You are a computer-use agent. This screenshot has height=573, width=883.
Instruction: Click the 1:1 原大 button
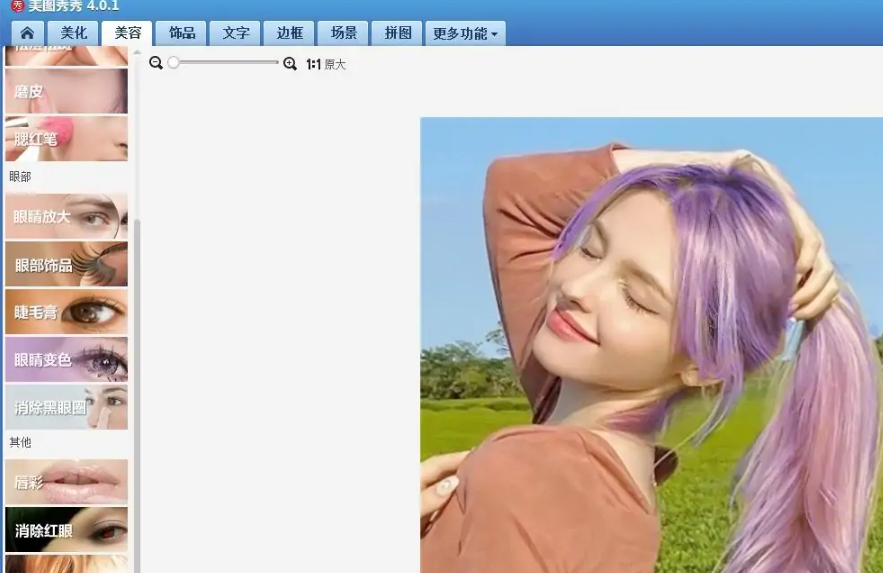325,64
